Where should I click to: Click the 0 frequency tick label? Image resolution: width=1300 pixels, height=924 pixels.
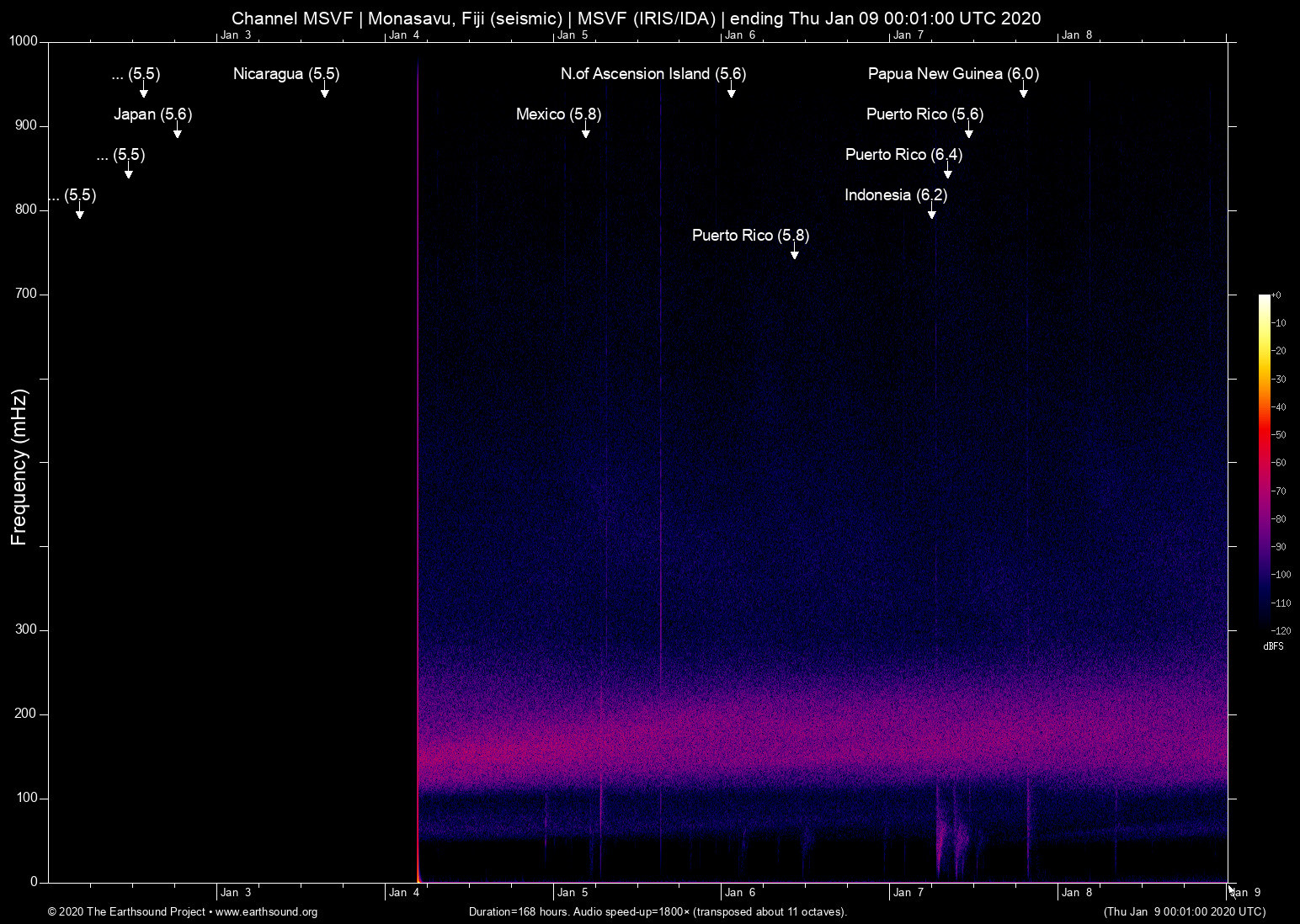click(35, 882)
